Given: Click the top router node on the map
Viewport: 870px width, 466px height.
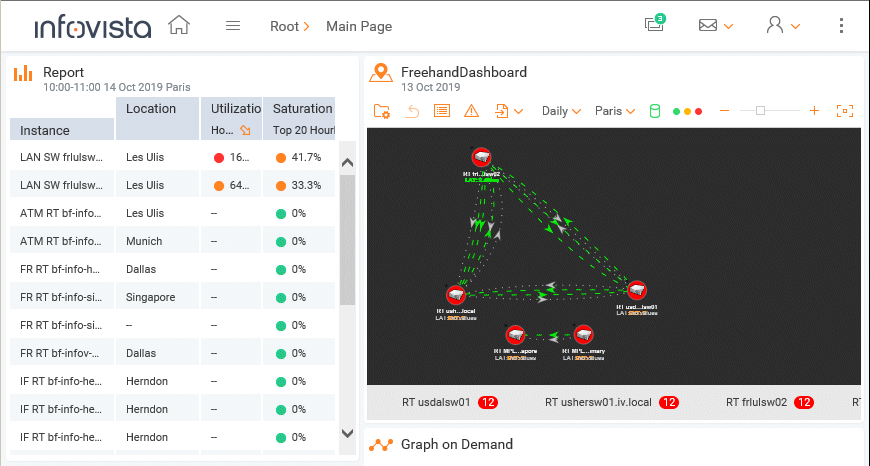Looking at the screenshot, I should point(481,158).
